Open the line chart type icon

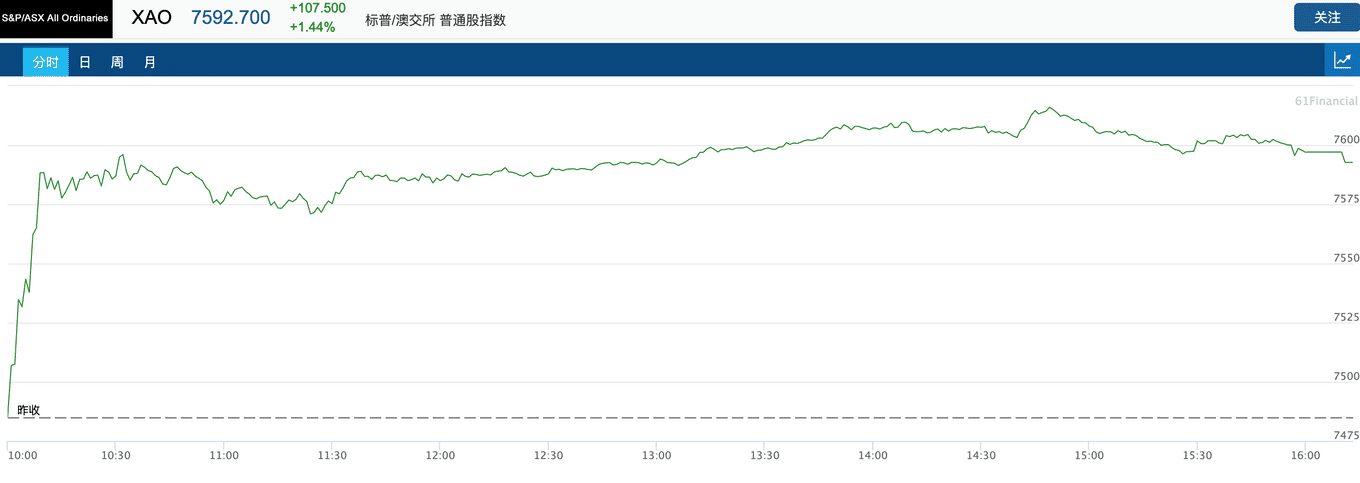point(1342,61)
